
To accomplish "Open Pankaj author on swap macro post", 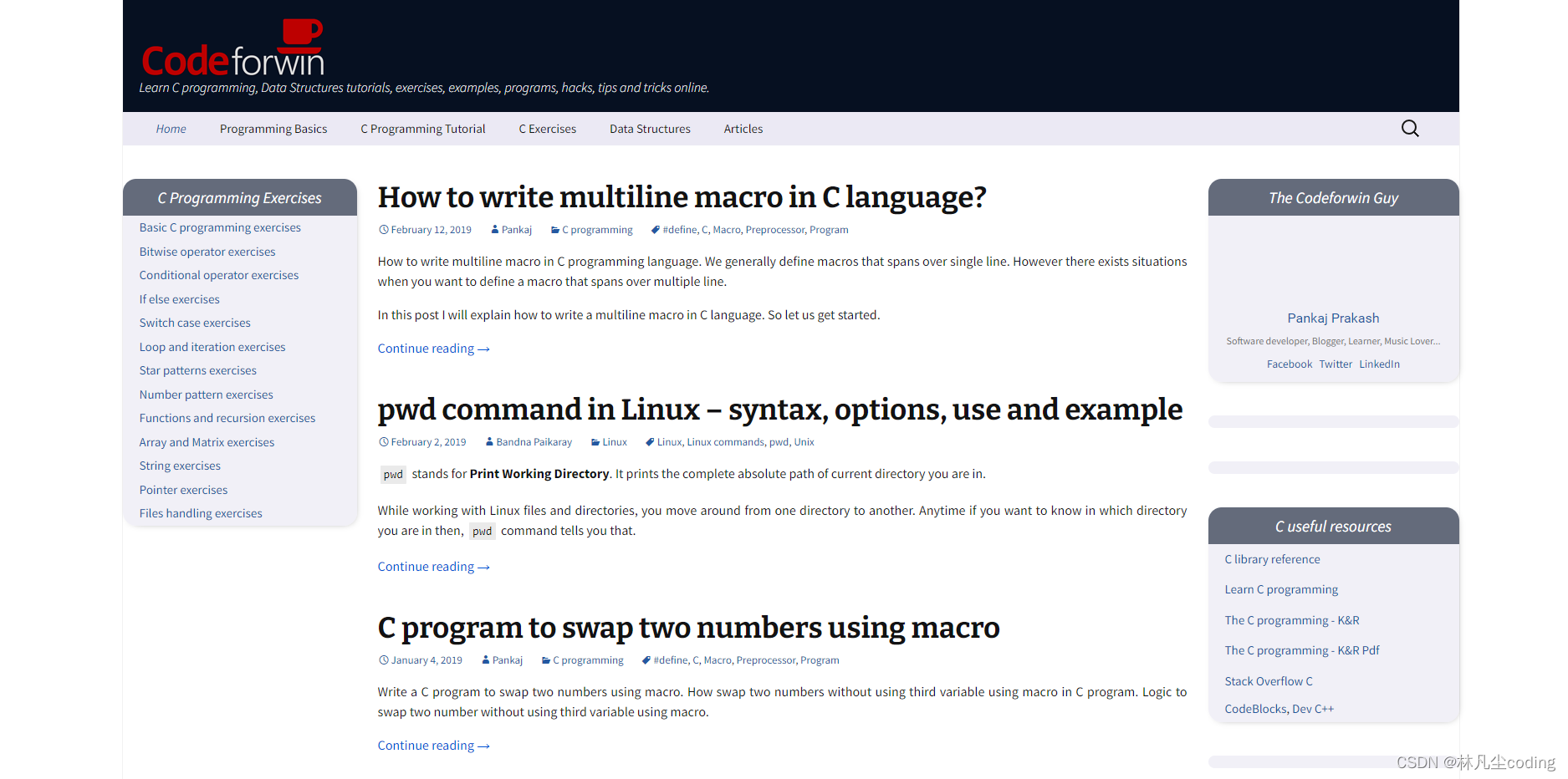I will click(508, 660).
